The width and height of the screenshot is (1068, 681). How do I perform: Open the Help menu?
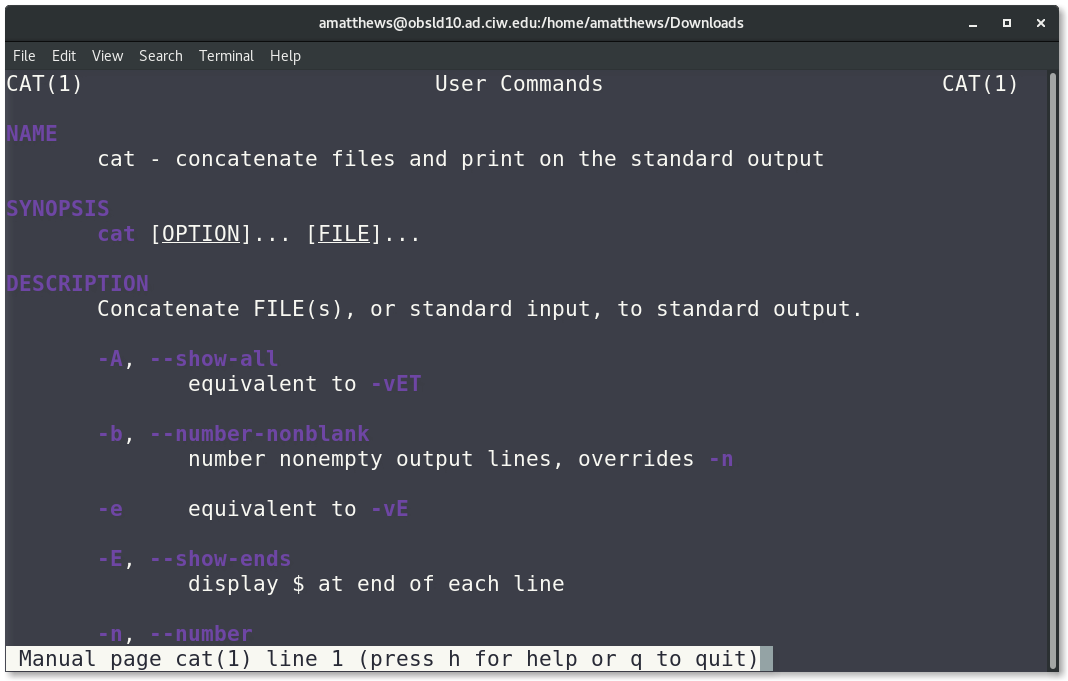coord(285,56)
